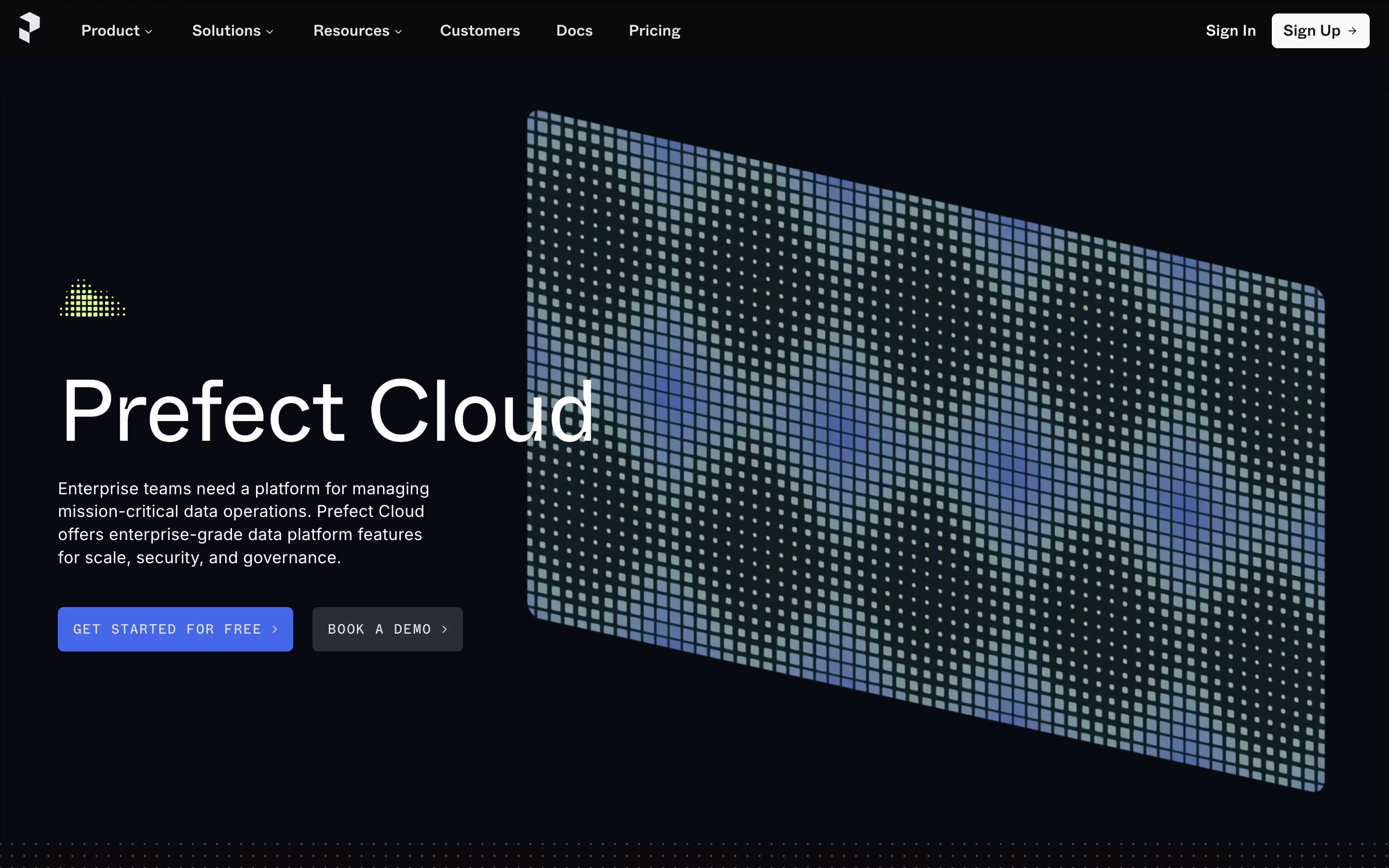
Task: Click the Book a Demo button
Action: (387, 629)
